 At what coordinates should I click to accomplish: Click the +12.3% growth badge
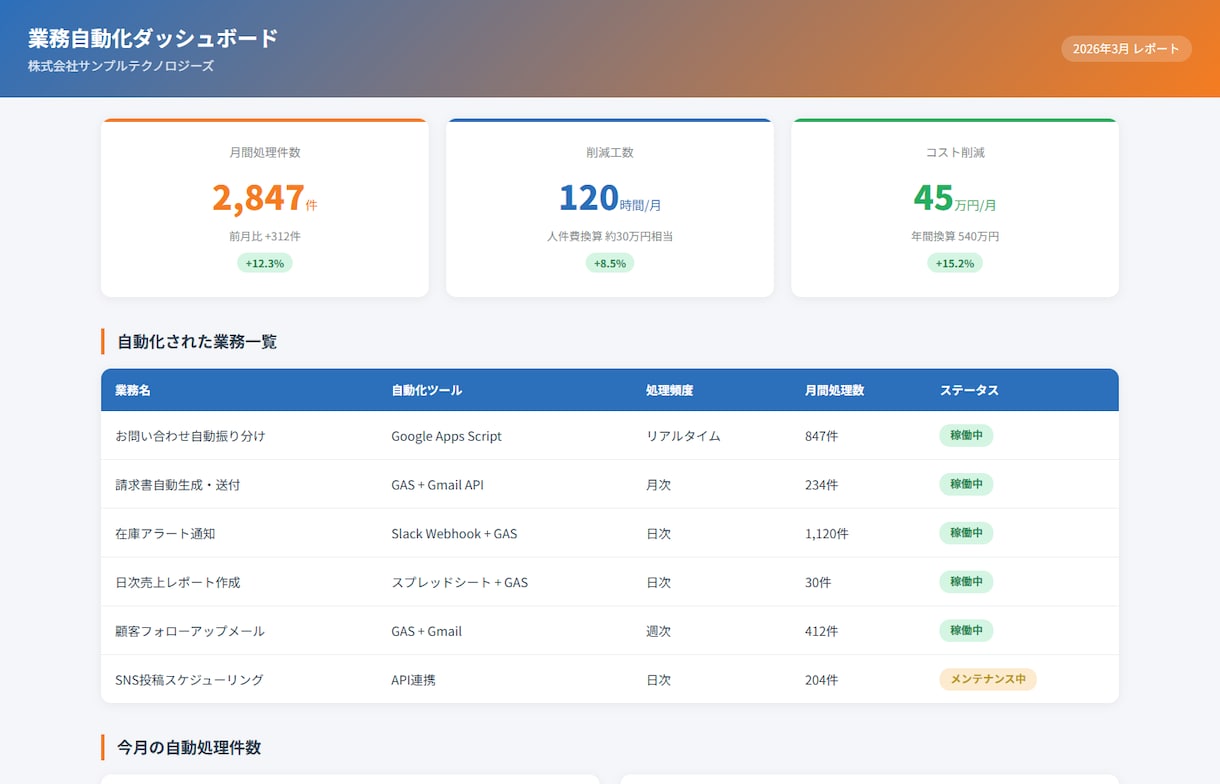[x=265, y=263]
